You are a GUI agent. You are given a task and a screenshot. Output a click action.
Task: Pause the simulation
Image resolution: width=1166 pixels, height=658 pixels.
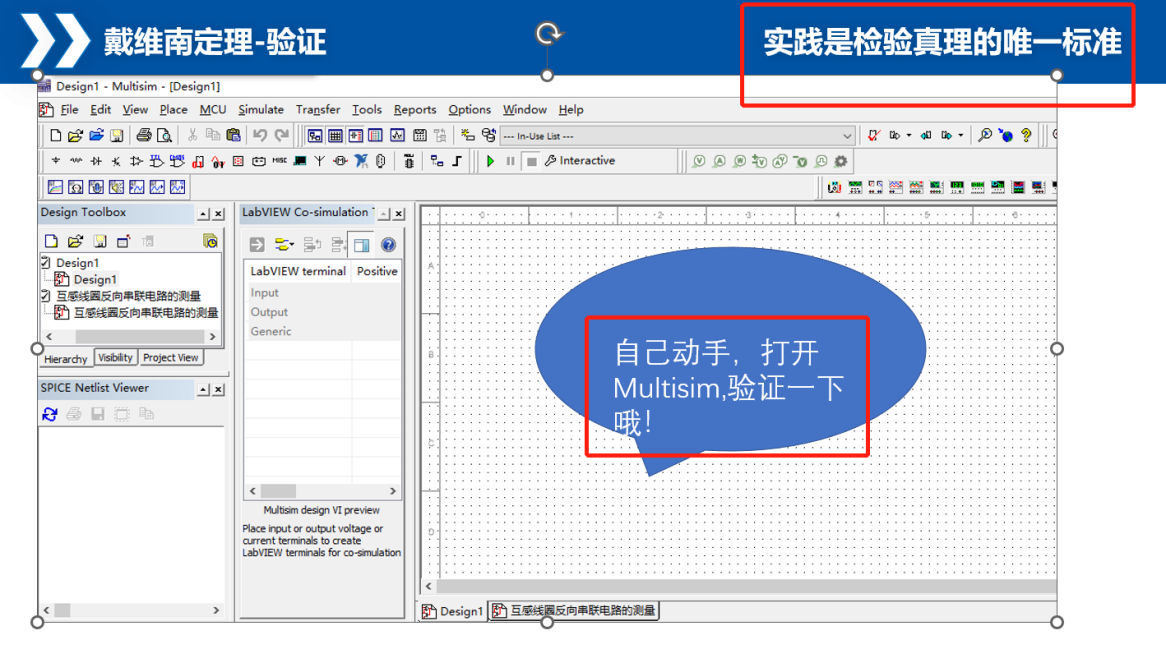click(510, 161)
